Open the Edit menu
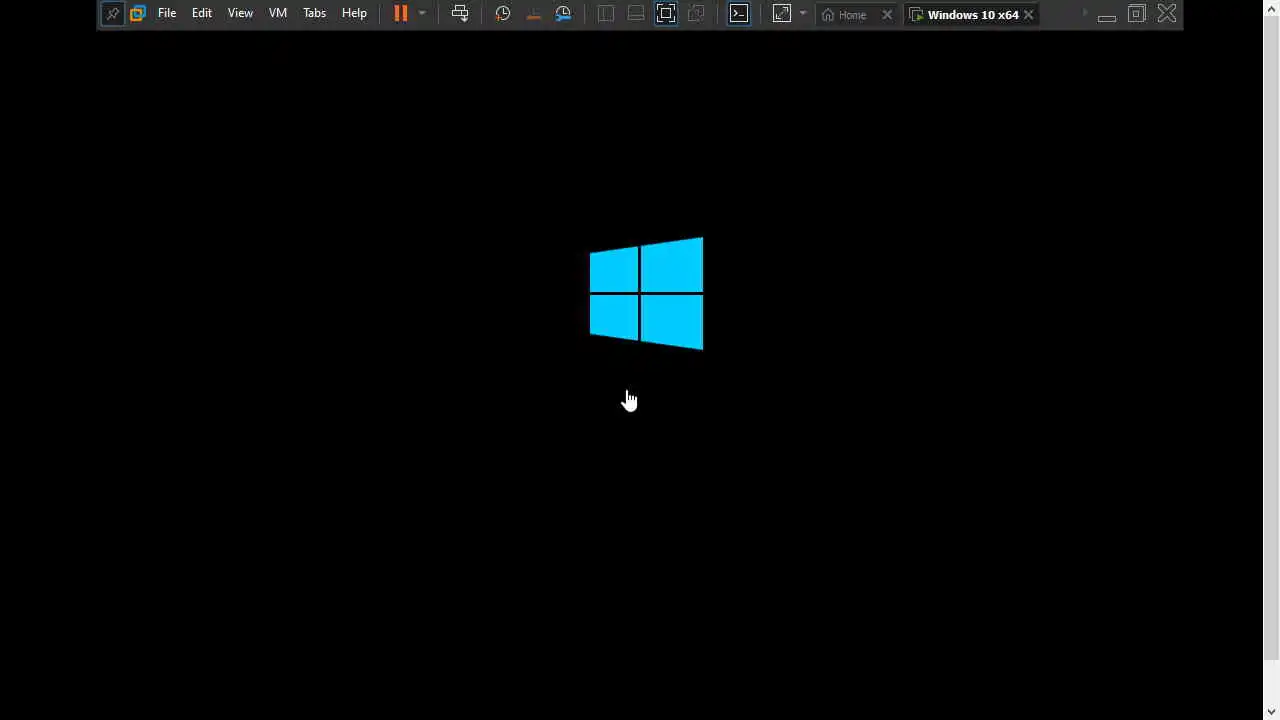Screen dimensions: 1280x720 point(202,13)
